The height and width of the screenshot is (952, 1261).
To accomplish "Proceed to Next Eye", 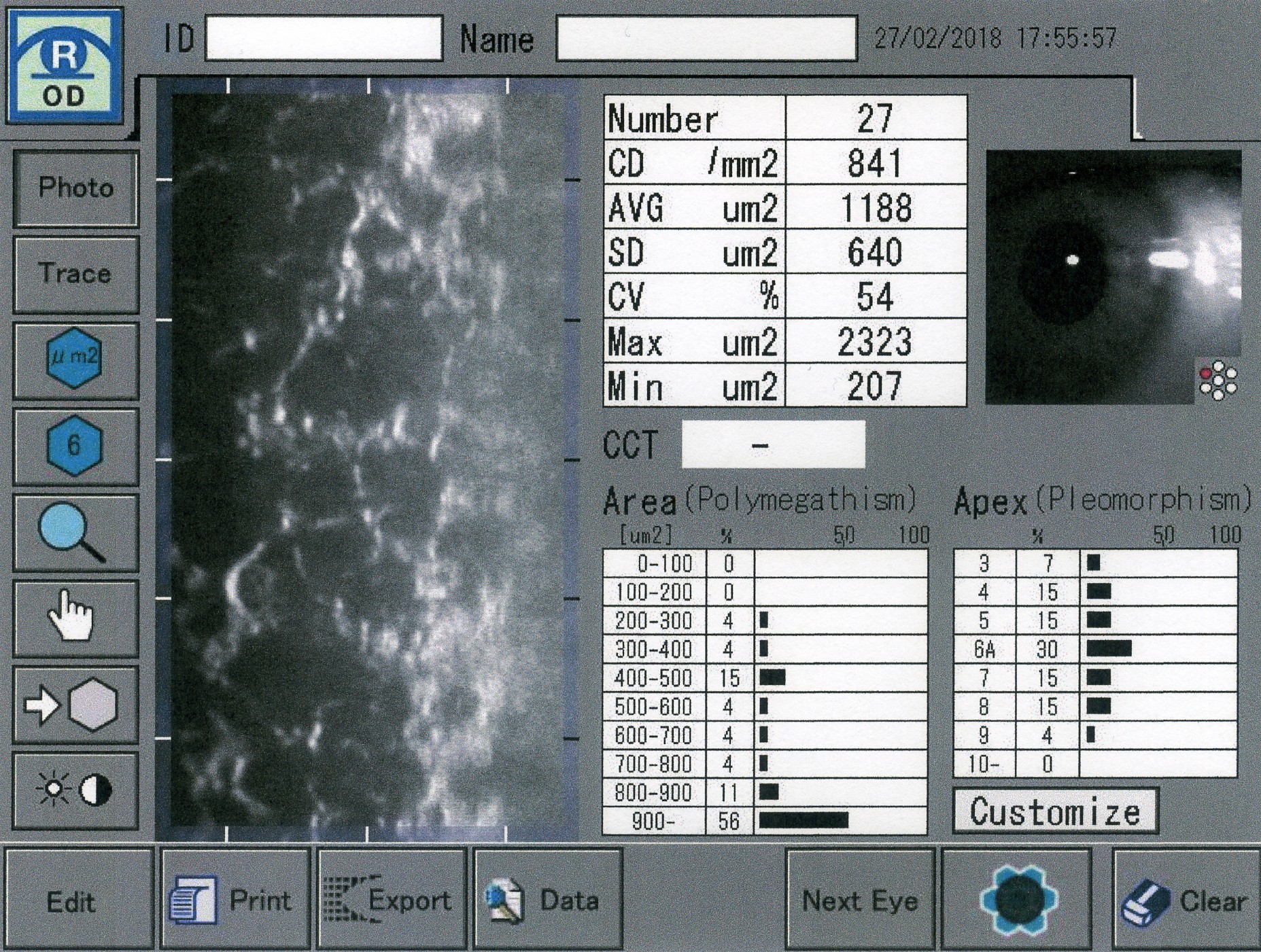I will click(860, 900).
